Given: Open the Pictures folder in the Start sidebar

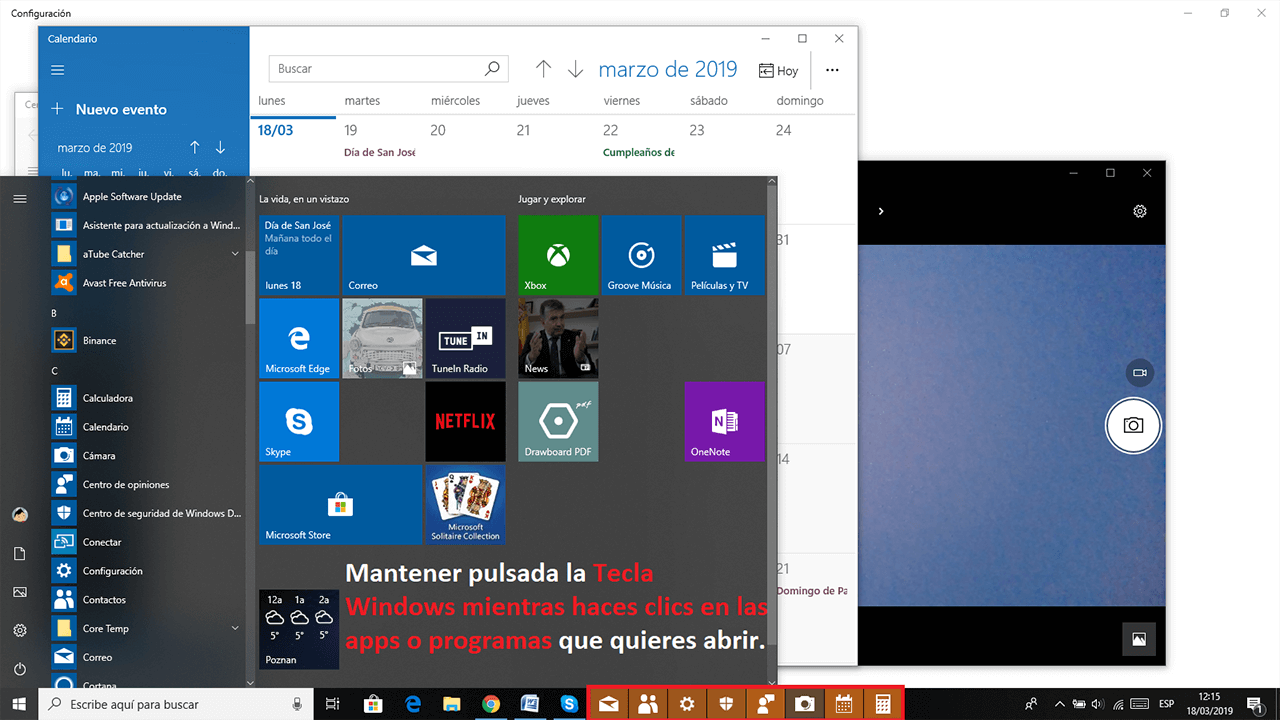Looking at the screenshot, I should coord(19,592).
